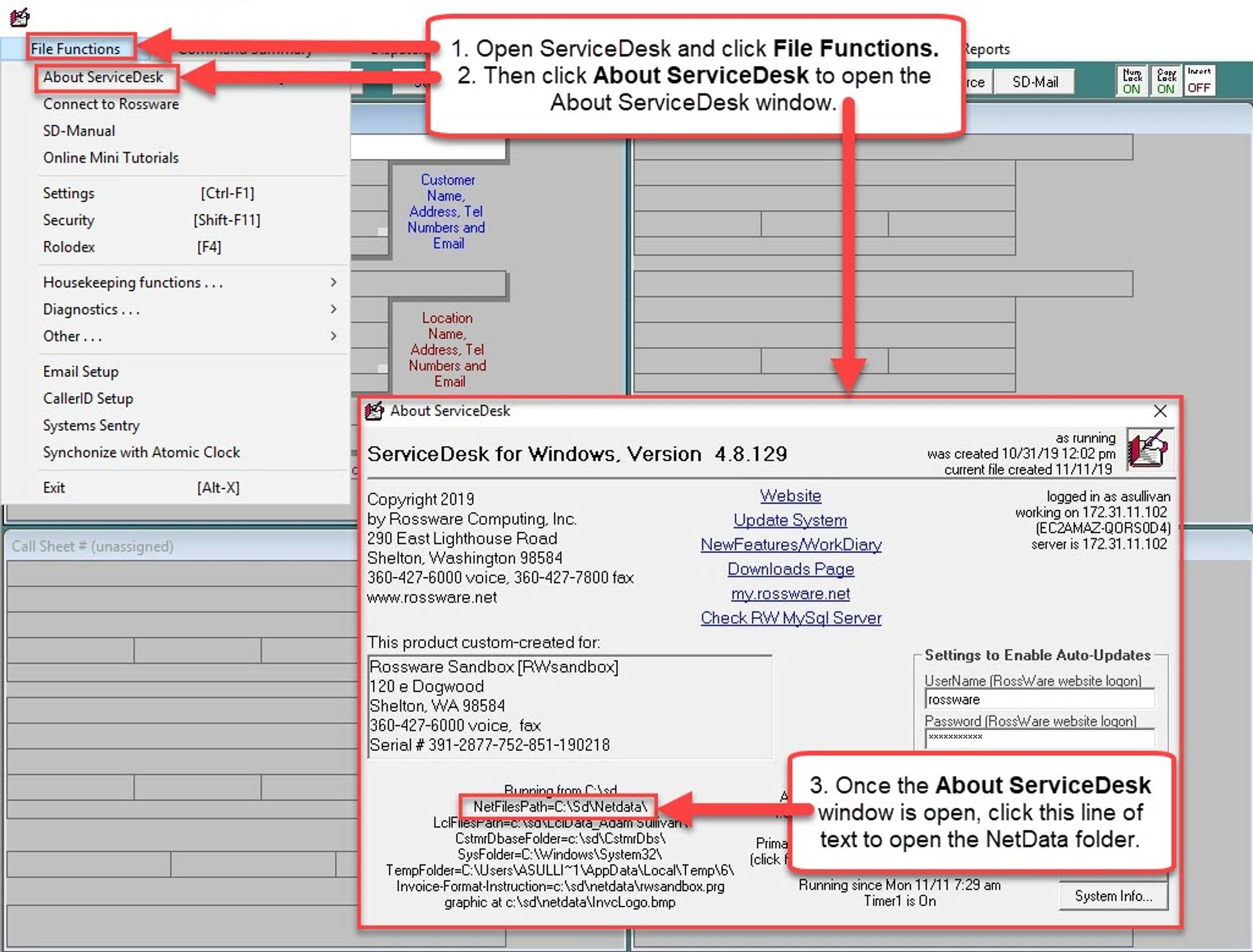
Task: Click the ServiceDesk logo in About window
Action: tap(1148, 448)
